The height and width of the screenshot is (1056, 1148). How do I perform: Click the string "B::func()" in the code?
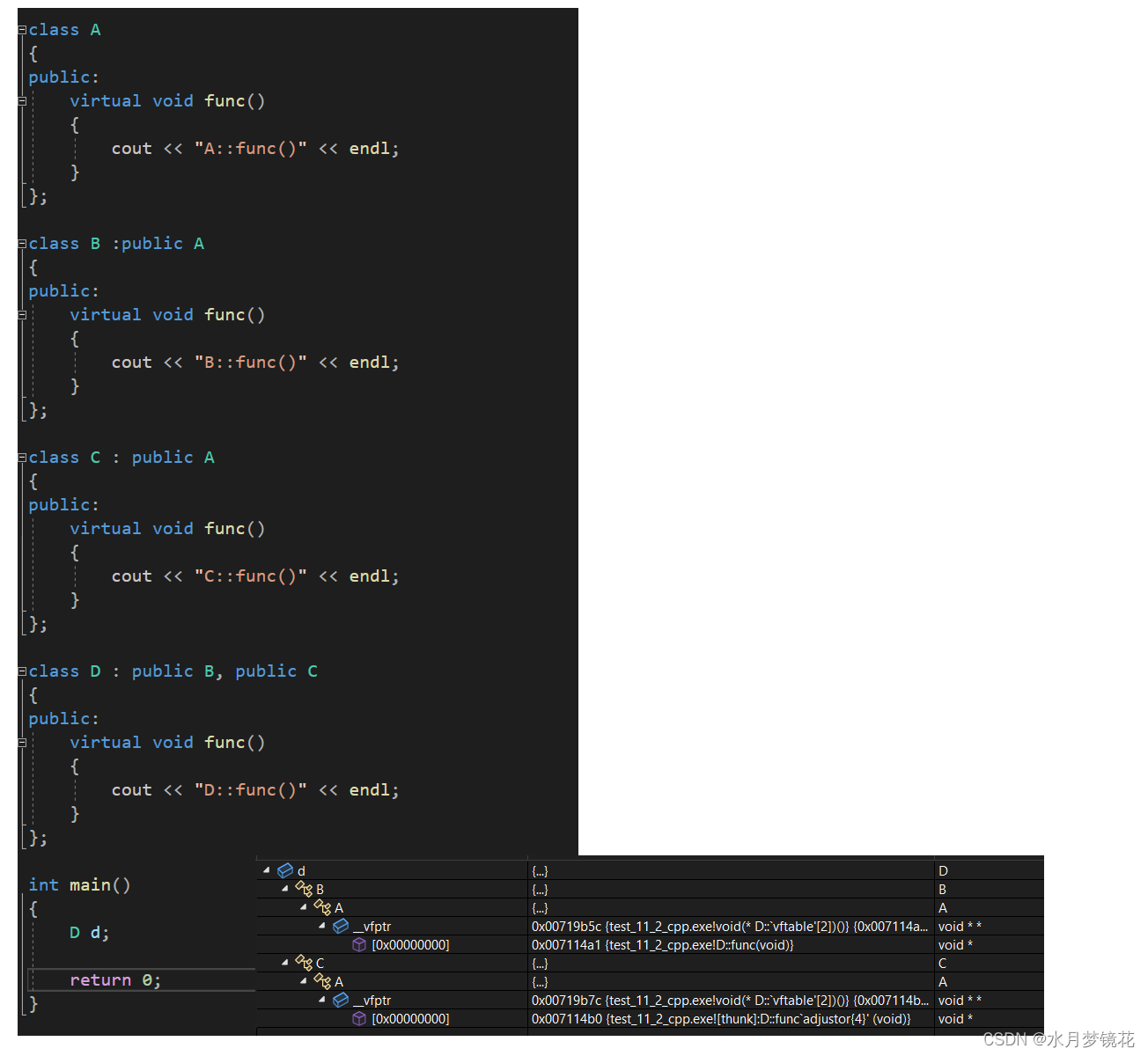coord(251,363)
